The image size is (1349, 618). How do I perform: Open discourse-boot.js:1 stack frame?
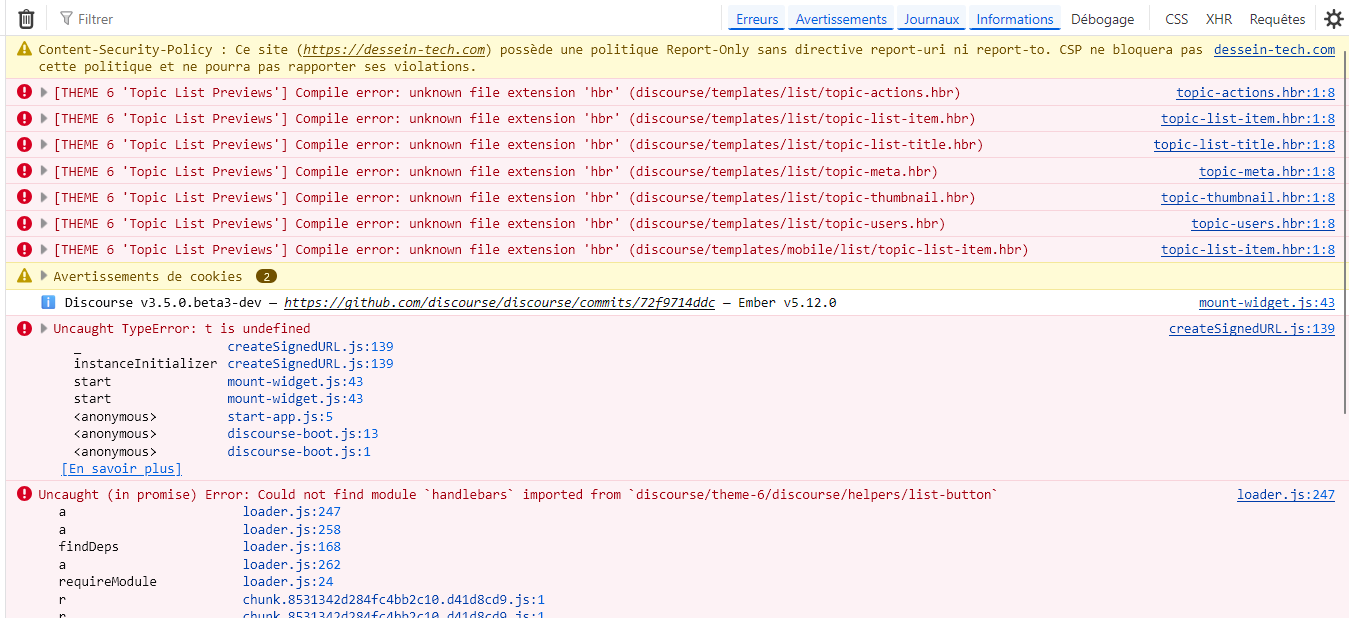(299, 451)
